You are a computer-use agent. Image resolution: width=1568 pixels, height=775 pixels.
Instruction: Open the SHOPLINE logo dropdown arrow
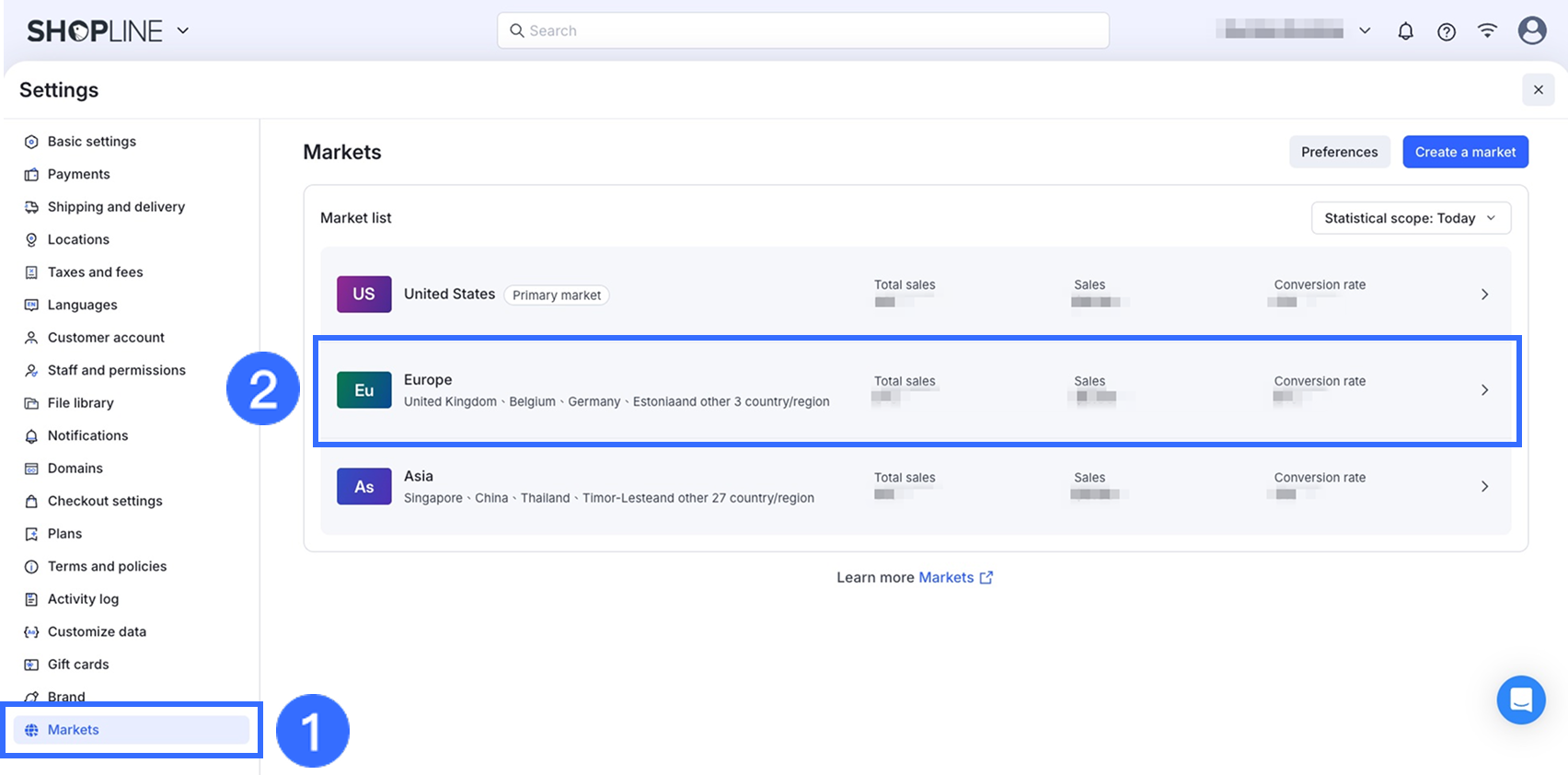pos(183,30)
